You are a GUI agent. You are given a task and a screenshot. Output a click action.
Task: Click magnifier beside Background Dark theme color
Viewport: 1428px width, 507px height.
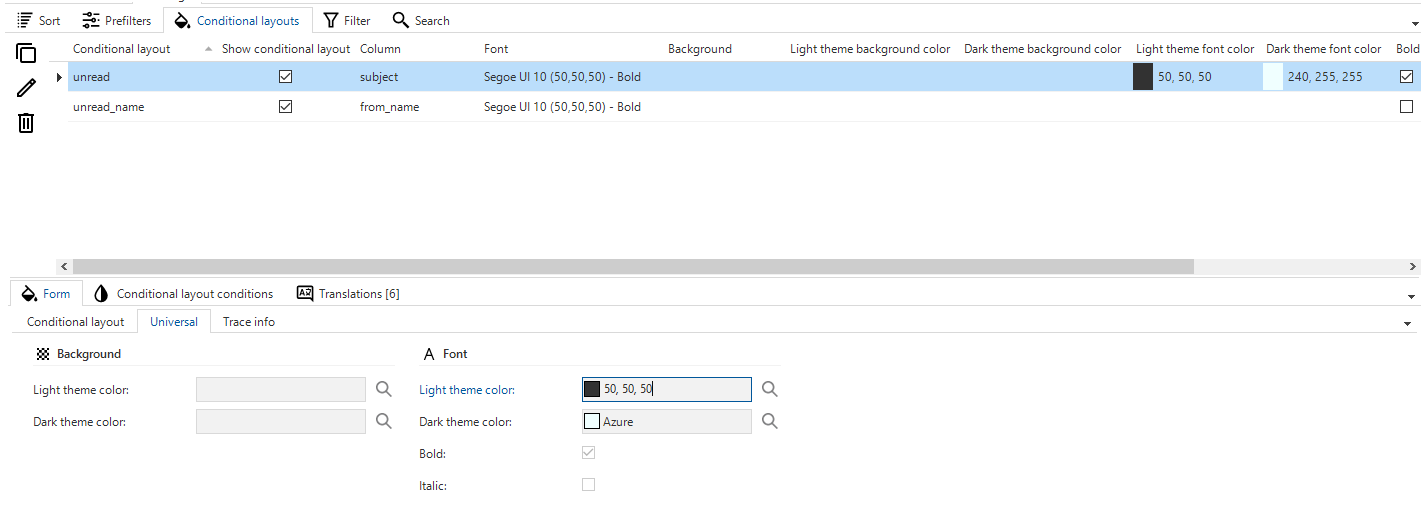(x=383, y=422)
